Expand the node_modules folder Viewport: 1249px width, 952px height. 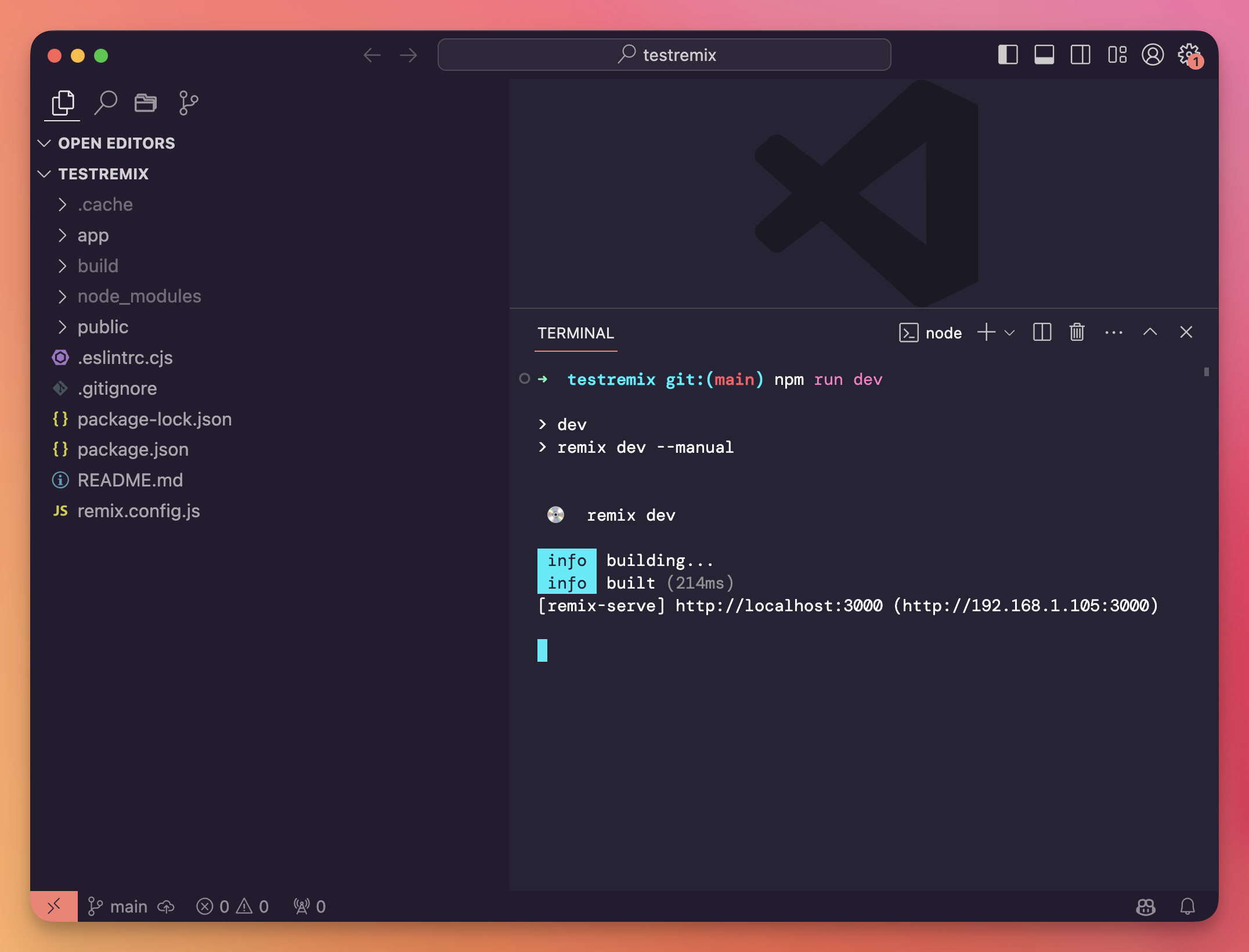tap(139, 297)
